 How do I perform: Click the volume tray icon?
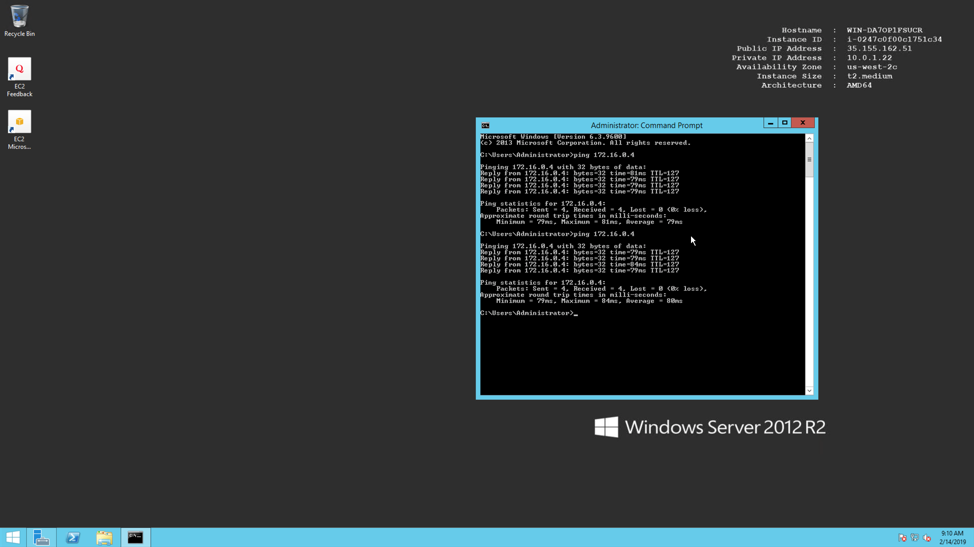(927, 538)
